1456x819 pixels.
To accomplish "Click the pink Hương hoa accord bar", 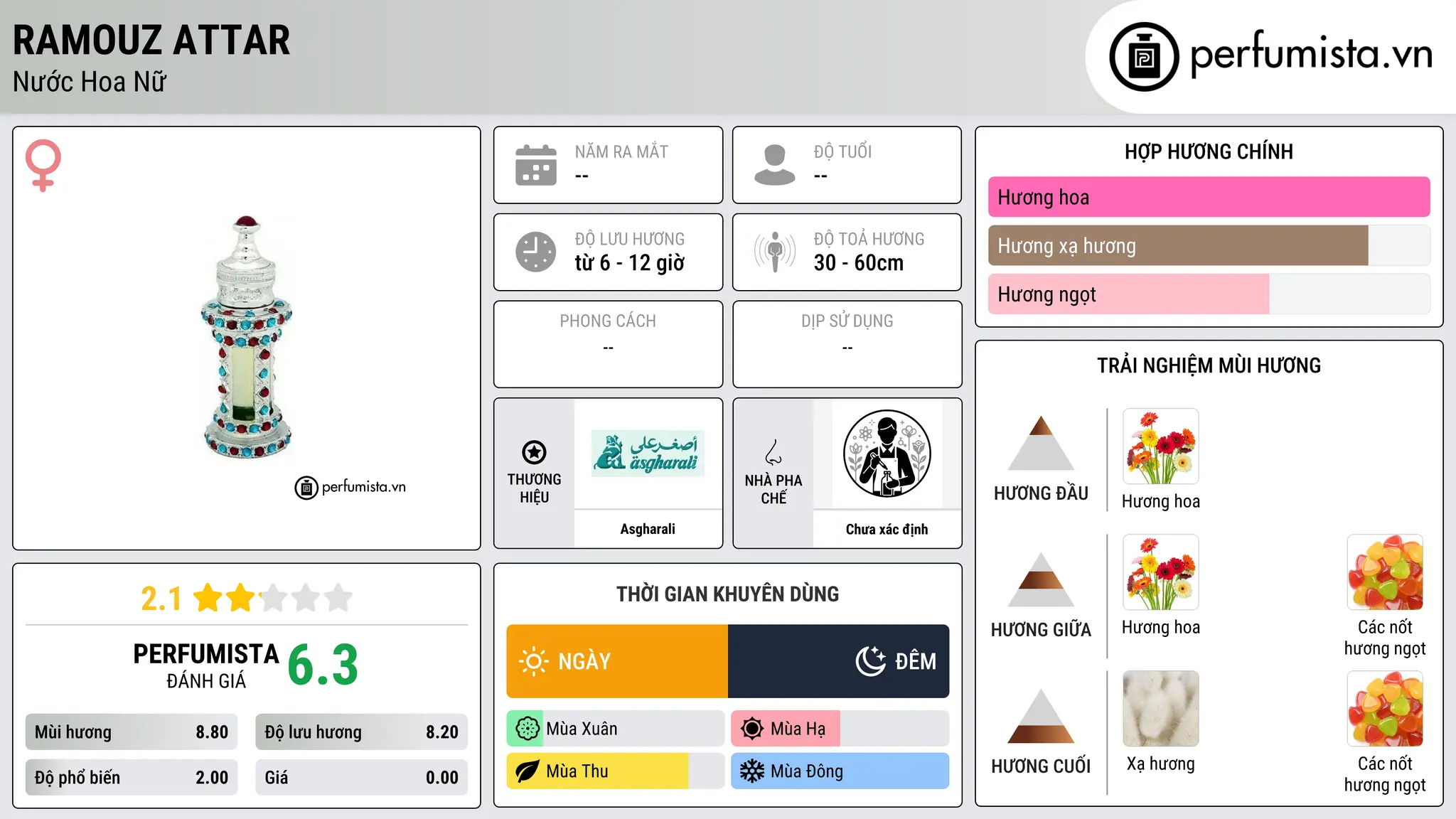I will pos(1209,197).
